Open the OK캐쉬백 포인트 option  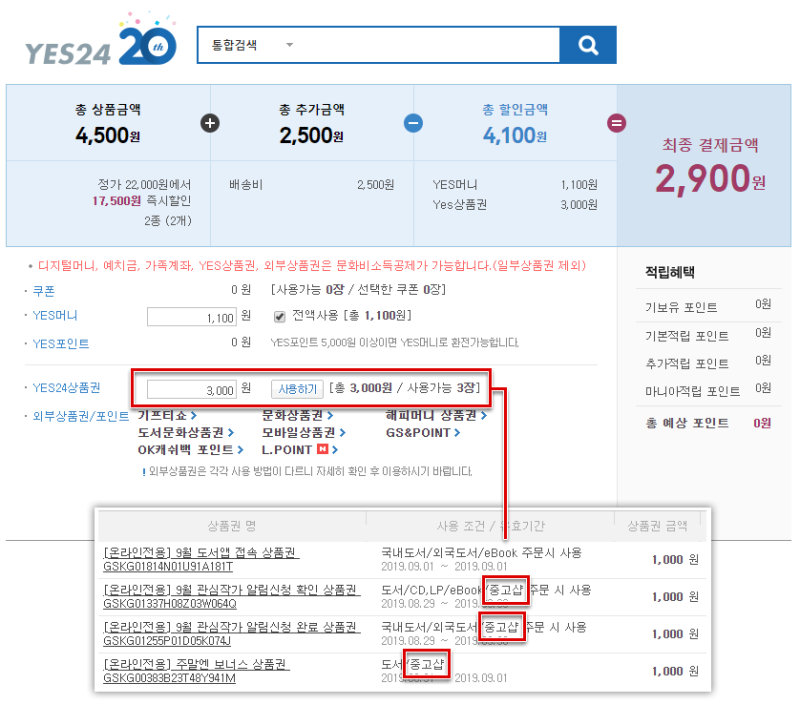tap(190, 450)
